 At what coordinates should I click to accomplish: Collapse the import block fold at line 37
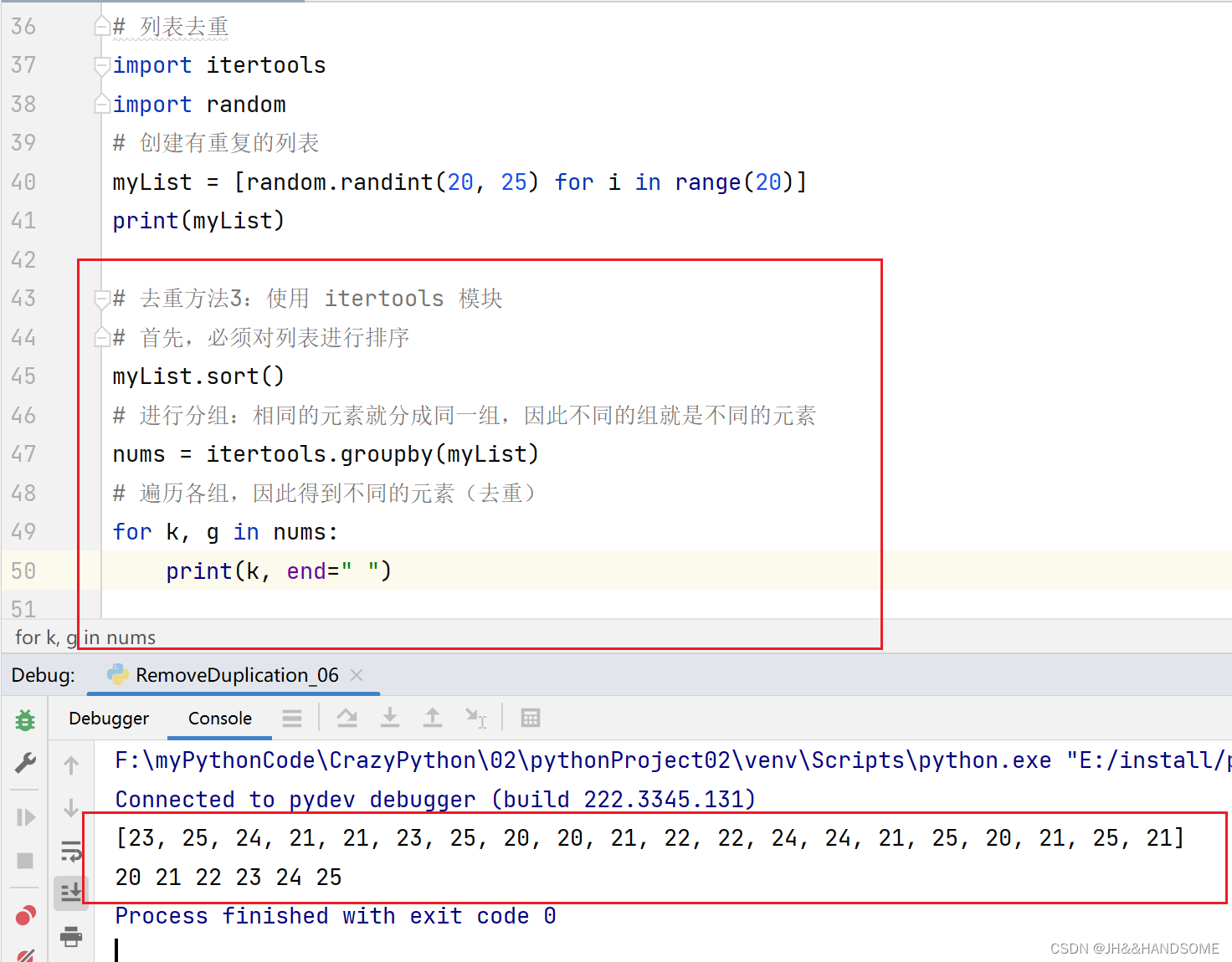[x=102, y=65]
